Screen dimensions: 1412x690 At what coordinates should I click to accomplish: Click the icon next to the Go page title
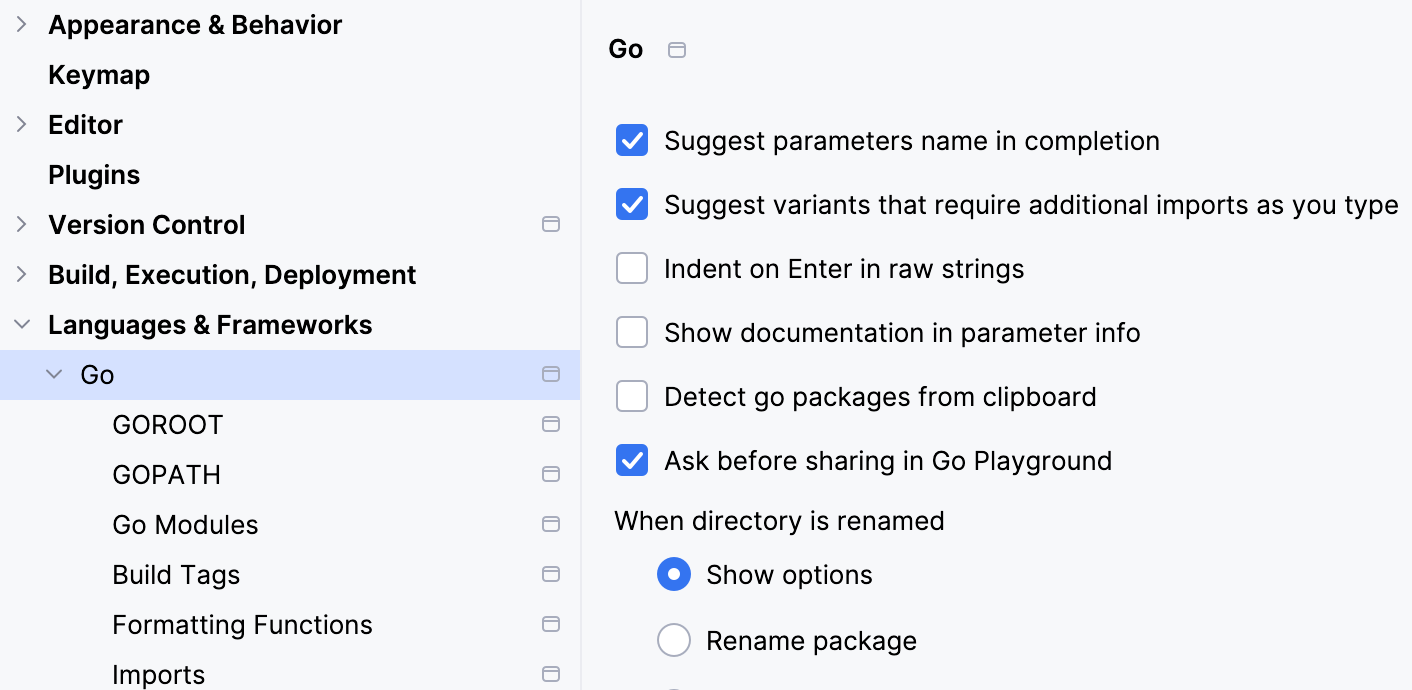point(676,49)
